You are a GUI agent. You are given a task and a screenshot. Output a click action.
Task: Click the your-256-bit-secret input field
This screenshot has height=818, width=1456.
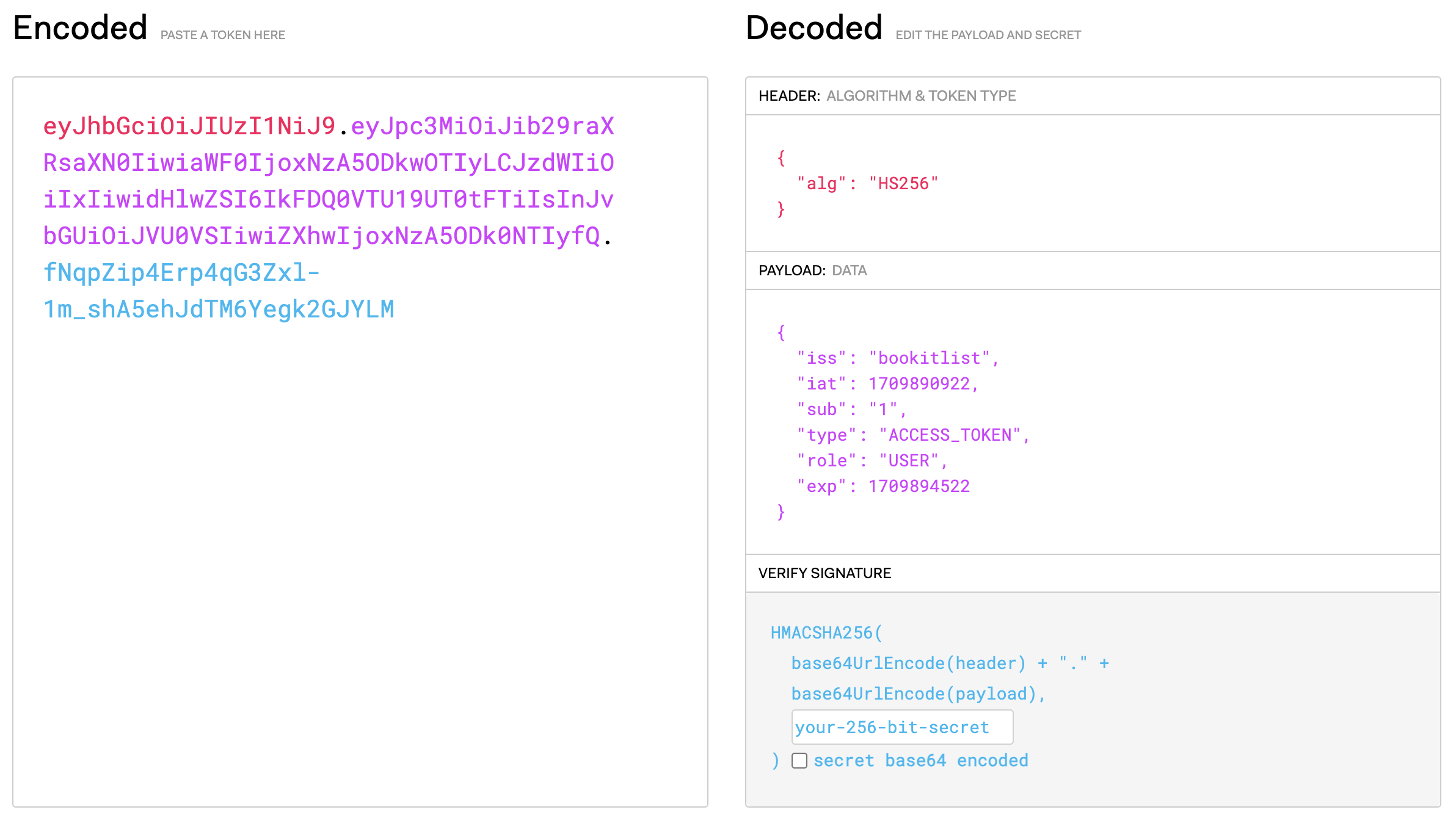(x=901, y=727)
